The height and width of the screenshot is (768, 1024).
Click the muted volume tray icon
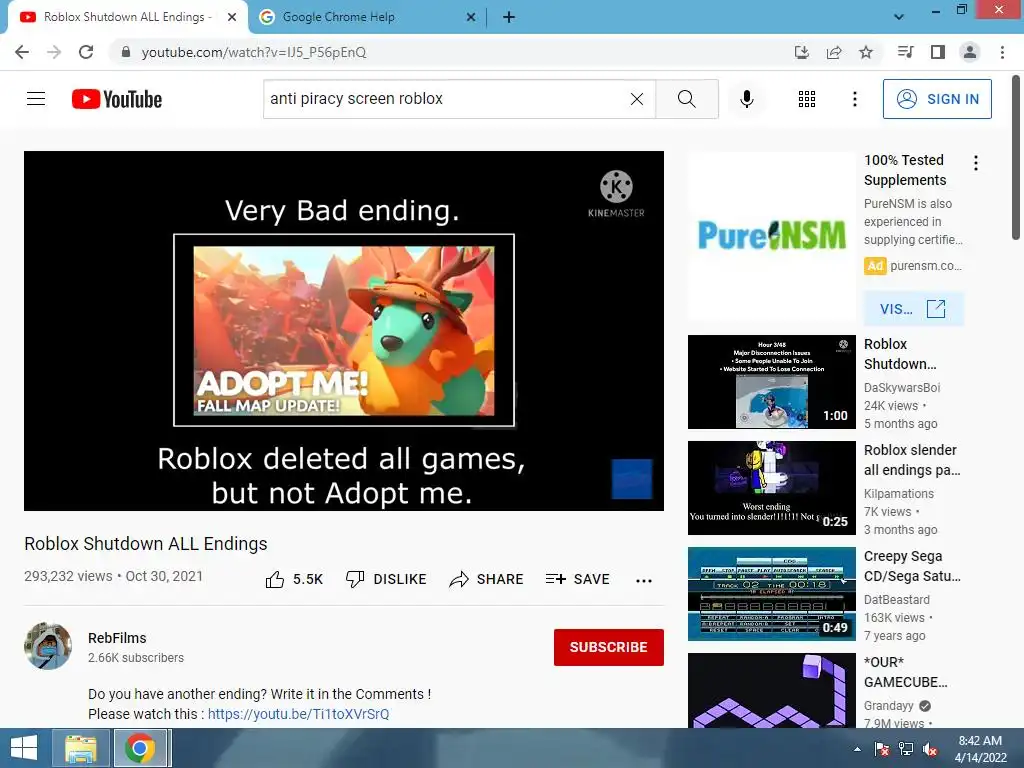(x=930, y=749)
